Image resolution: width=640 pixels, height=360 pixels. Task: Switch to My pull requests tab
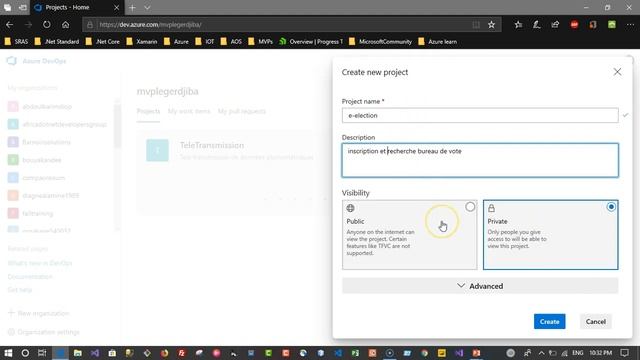pos(242,111)
